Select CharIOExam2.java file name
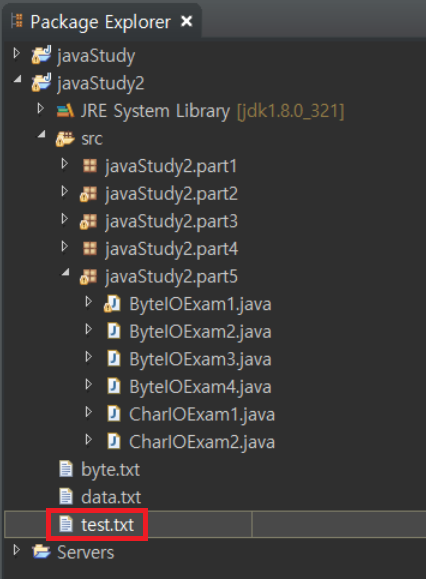426x579 pixels. pos(202,442)
